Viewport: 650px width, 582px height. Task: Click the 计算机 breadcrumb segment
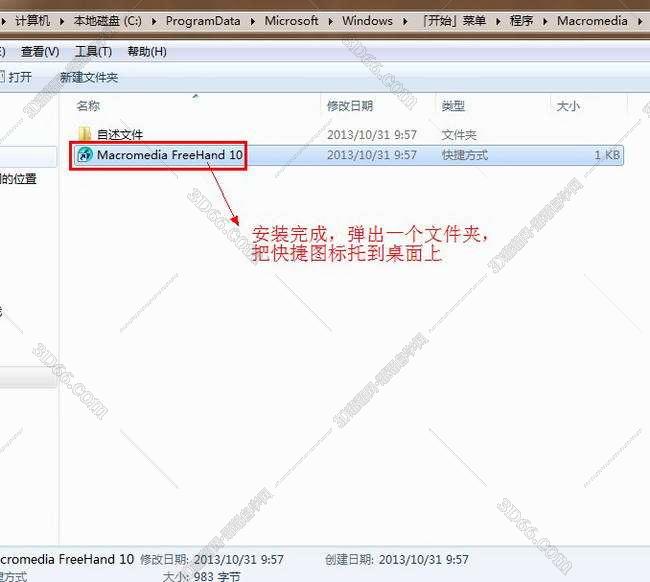32,20
